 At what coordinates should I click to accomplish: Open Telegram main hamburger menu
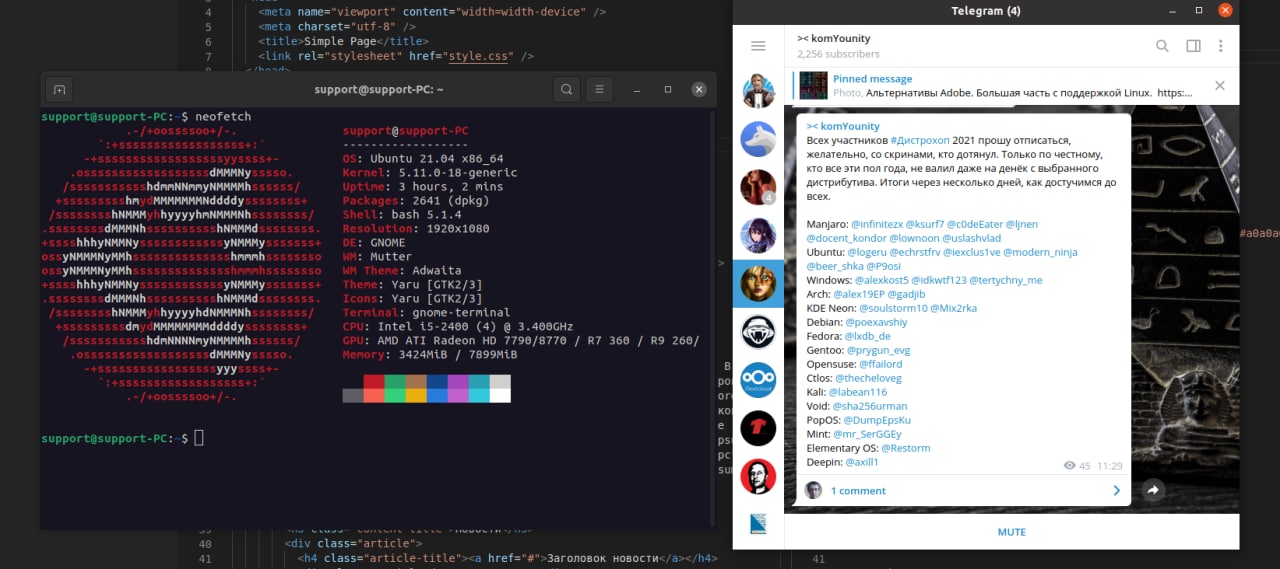758,46
